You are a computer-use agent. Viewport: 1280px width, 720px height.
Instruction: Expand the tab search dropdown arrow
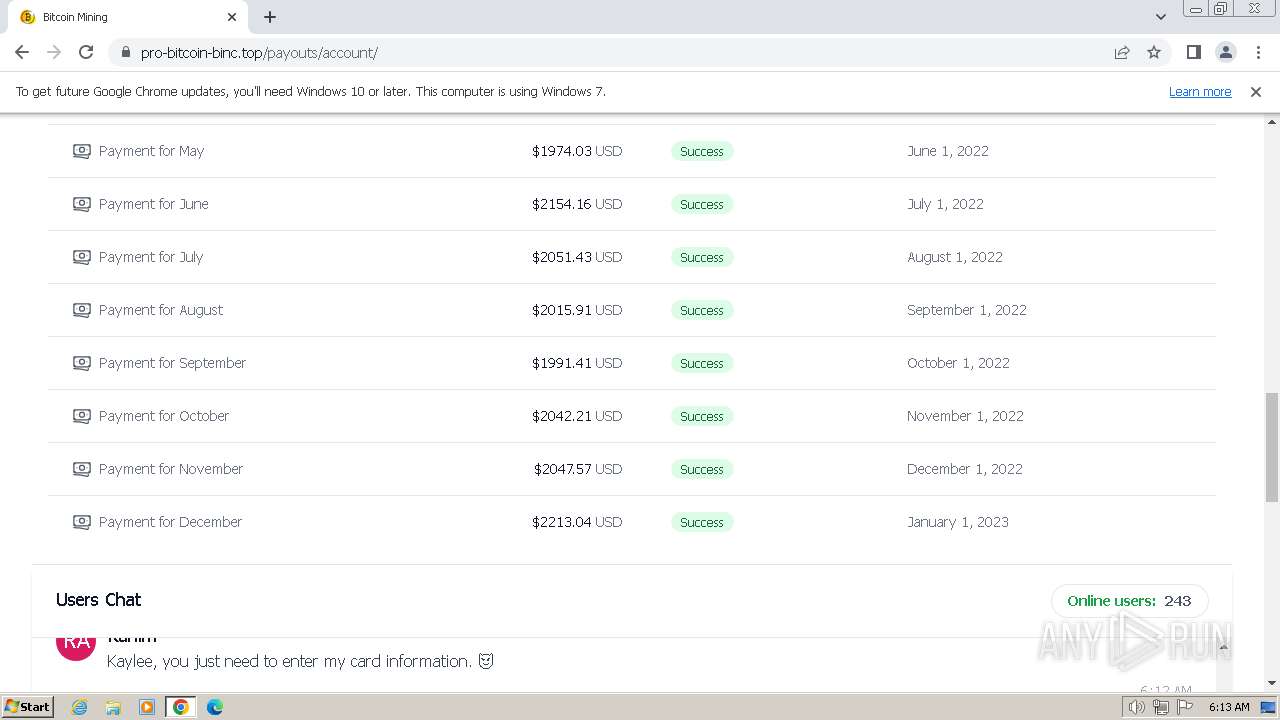pyautogui.click(x=1161, y=17)
